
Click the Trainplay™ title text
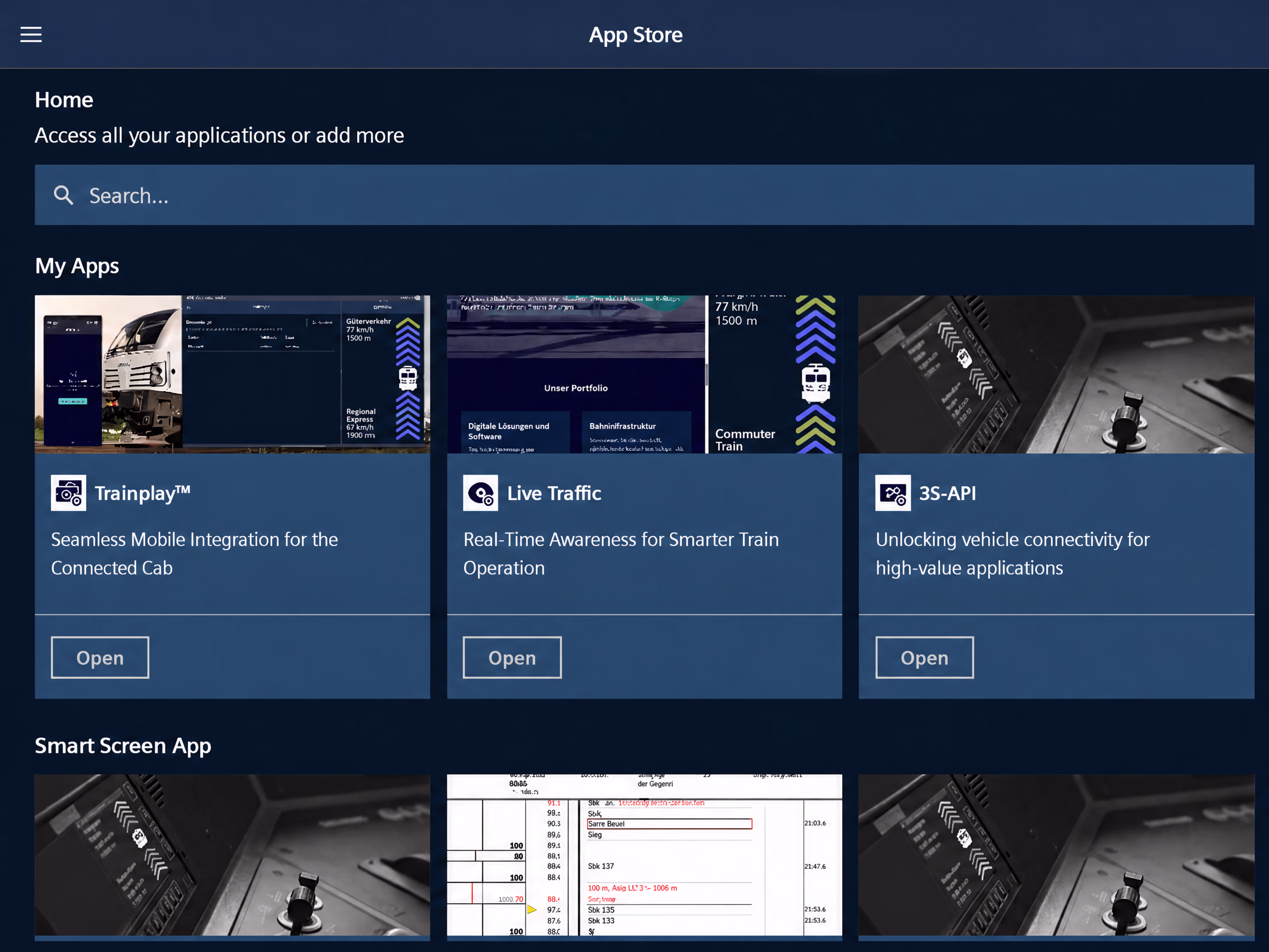142,493
